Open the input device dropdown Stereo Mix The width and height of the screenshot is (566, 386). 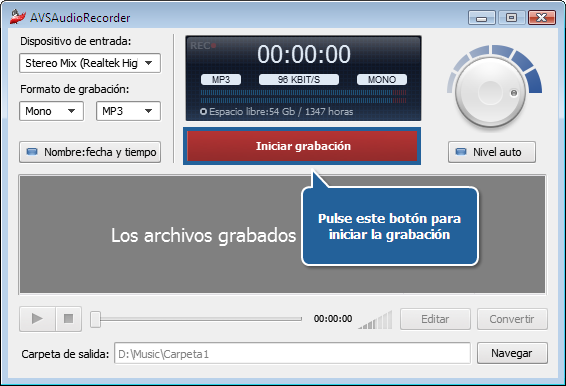[x=90, y=63]
